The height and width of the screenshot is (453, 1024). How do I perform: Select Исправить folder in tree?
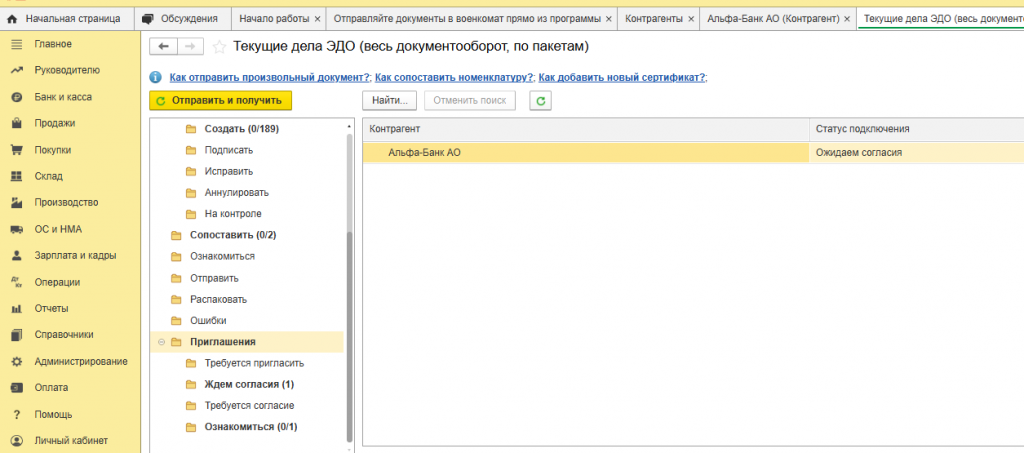point(229,172)
